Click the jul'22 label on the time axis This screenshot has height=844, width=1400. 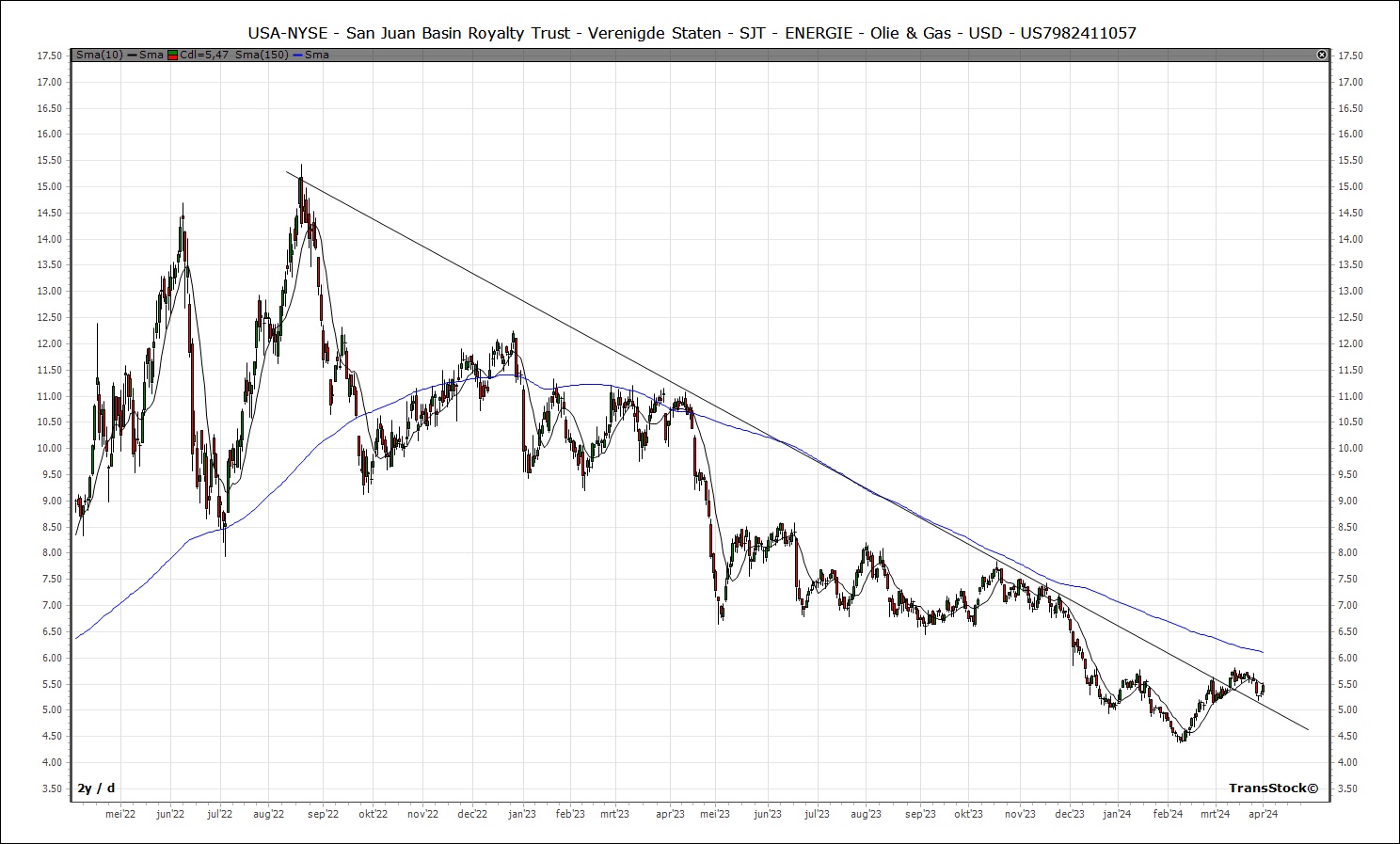tap(219, 815)
